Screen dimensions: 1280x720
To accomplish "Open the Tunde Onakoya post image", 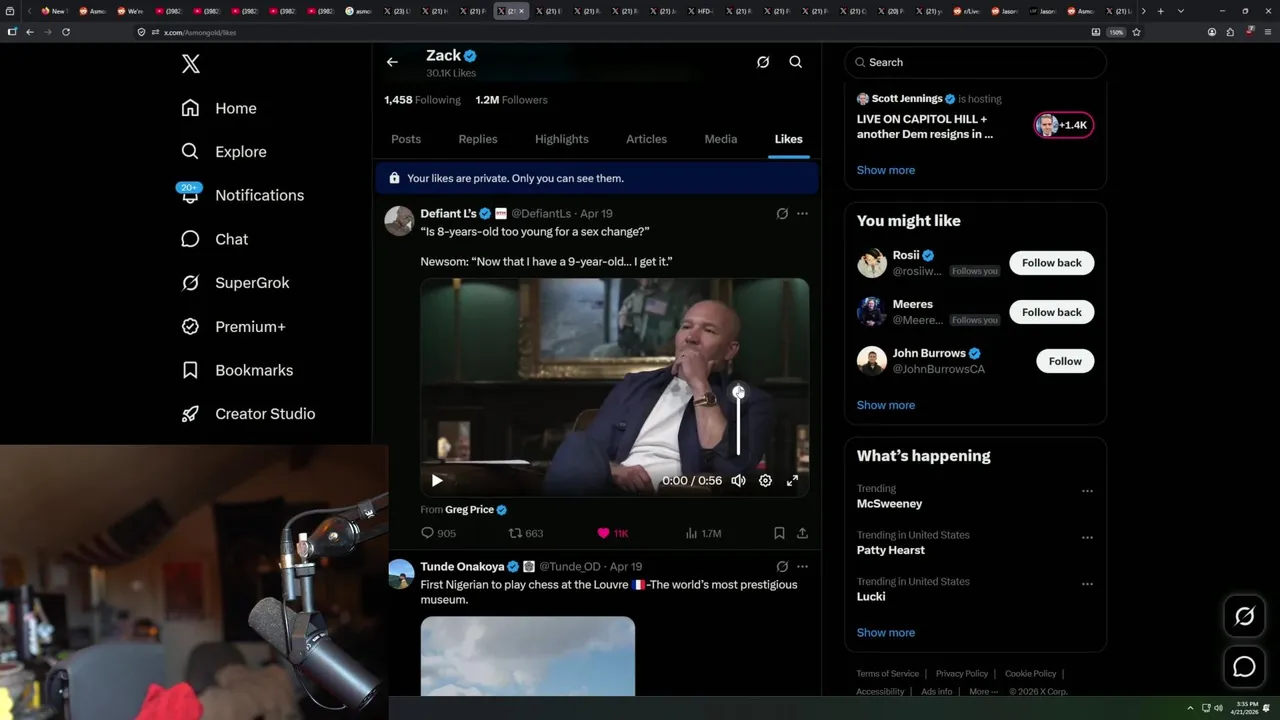I will pos(527,656).
